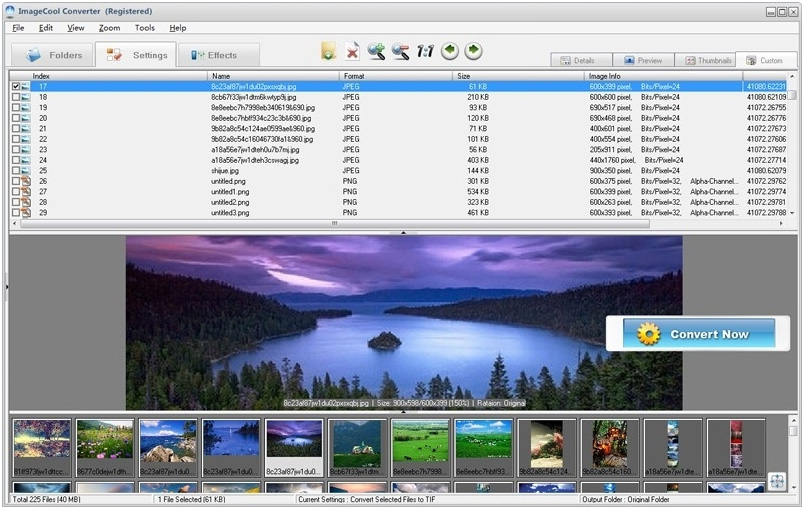Go to next image with green right arrow

tap(473, 51)
